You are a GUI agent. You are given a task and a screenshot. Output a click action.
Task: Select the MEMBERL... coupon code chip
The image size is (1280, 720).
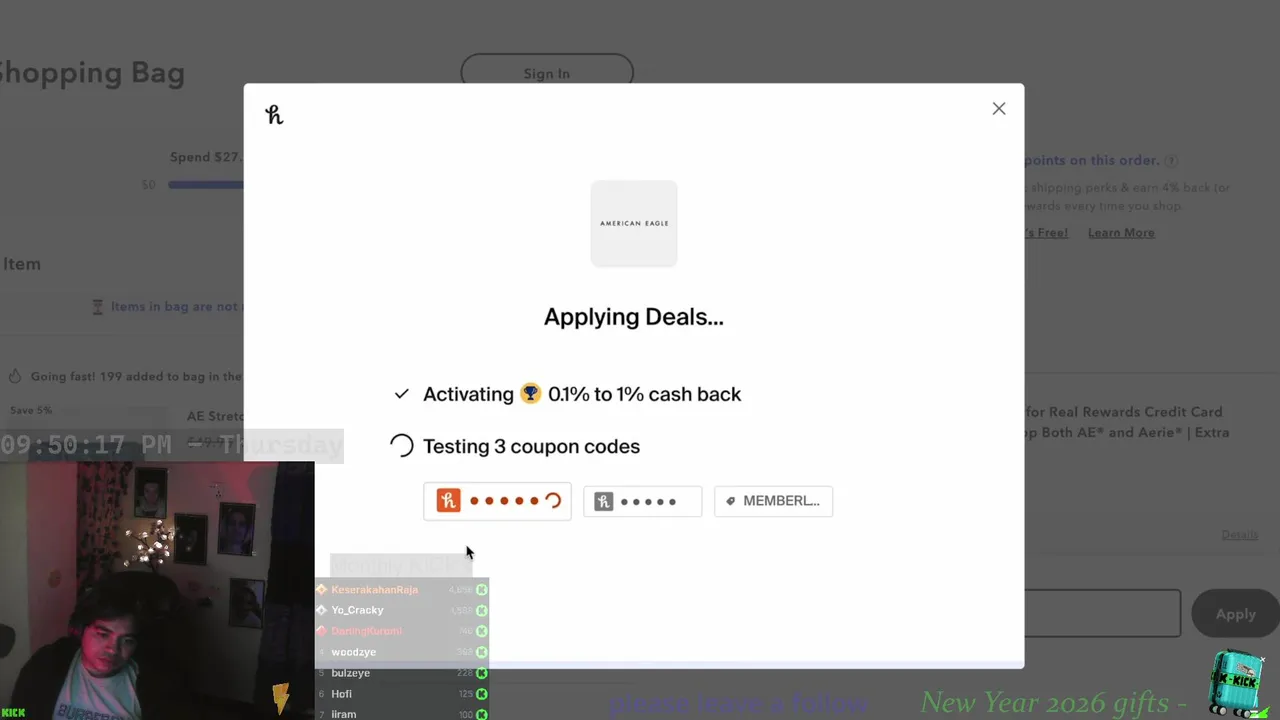pyautogui.click(x=773, y=501)
